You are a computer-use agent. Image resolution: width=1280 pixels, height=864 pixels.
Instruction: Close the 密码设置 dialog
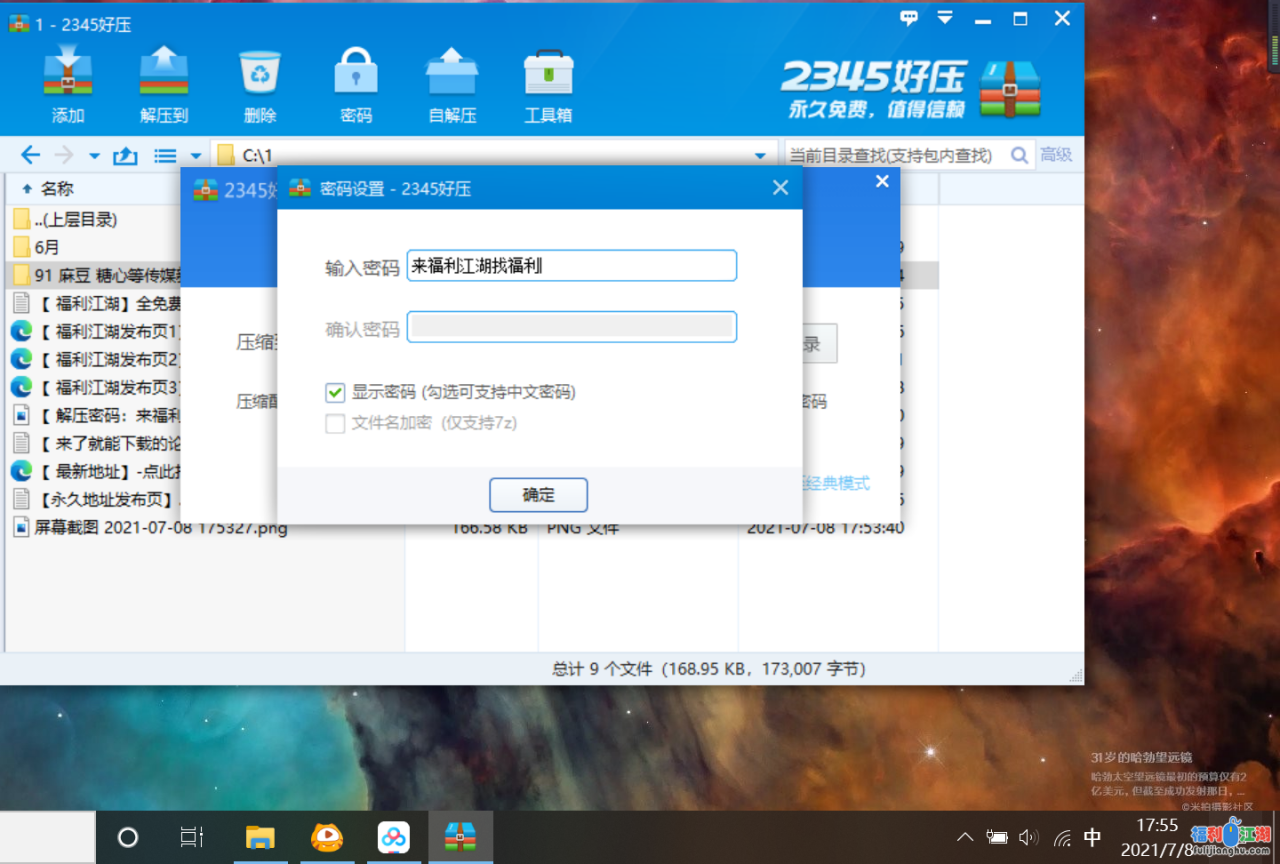[x=781, y=188]
